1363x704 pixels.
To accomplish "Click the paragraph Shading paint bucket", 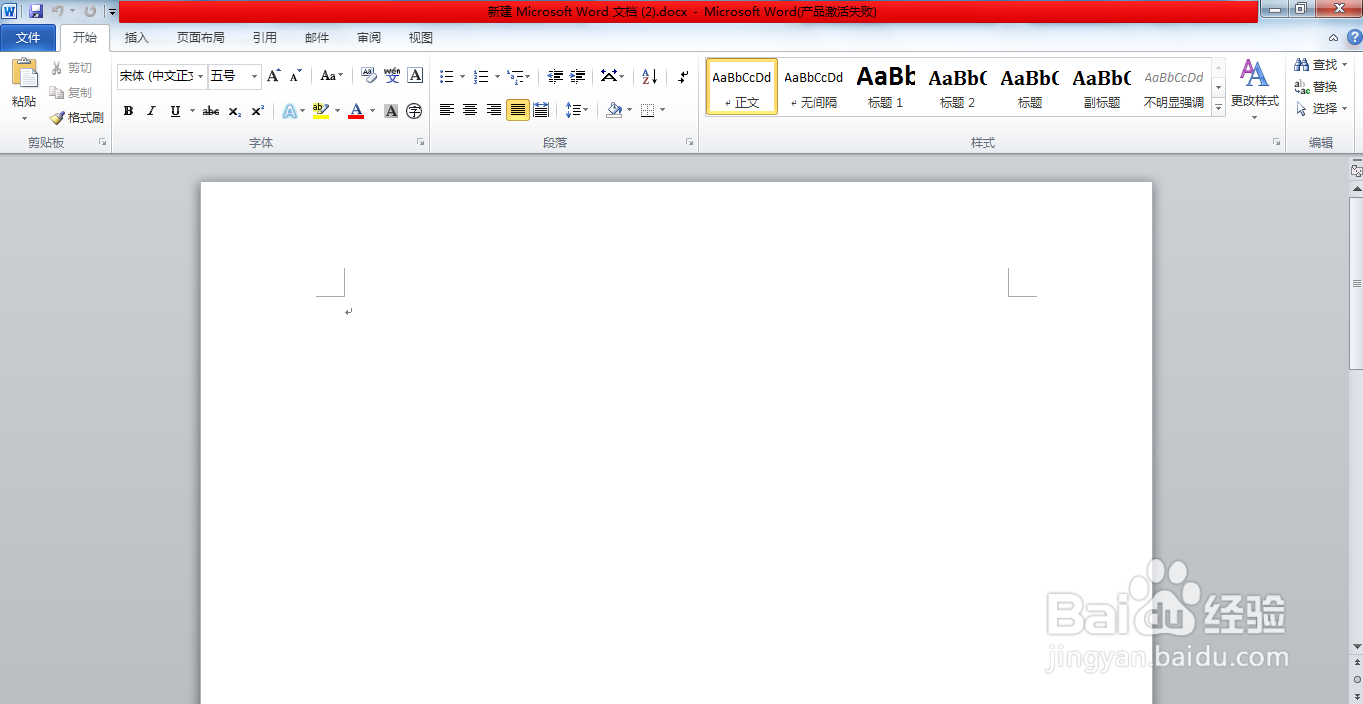I will coord(614,110).
